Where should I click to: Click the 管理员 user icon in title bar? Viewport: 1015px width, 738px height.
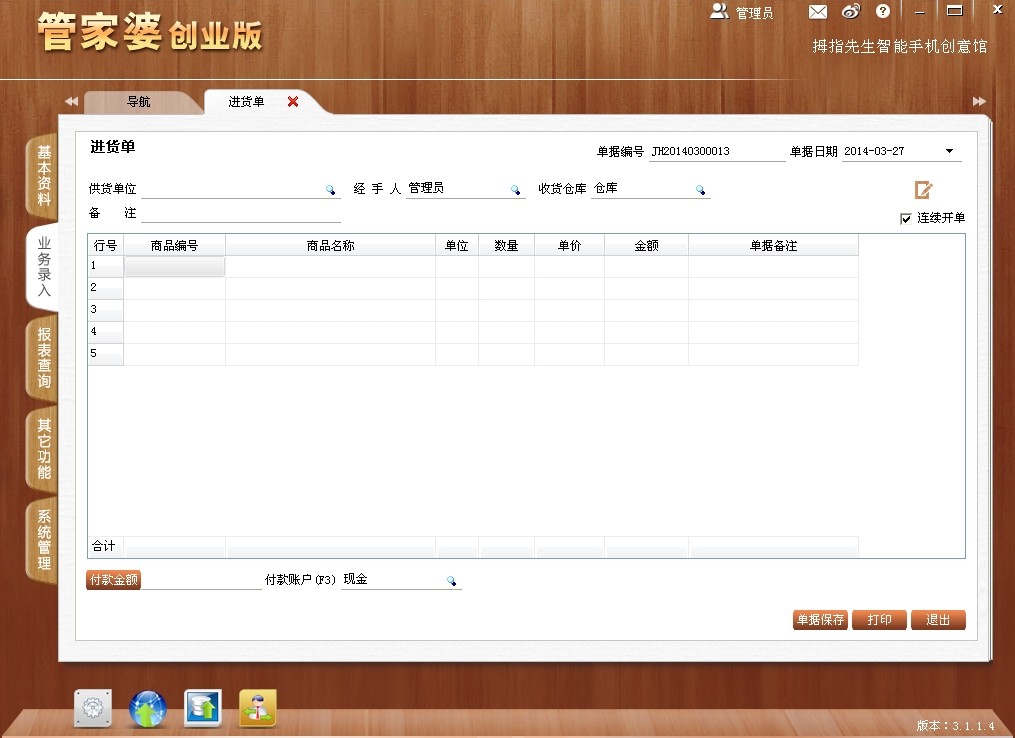[x=718, y=11]
